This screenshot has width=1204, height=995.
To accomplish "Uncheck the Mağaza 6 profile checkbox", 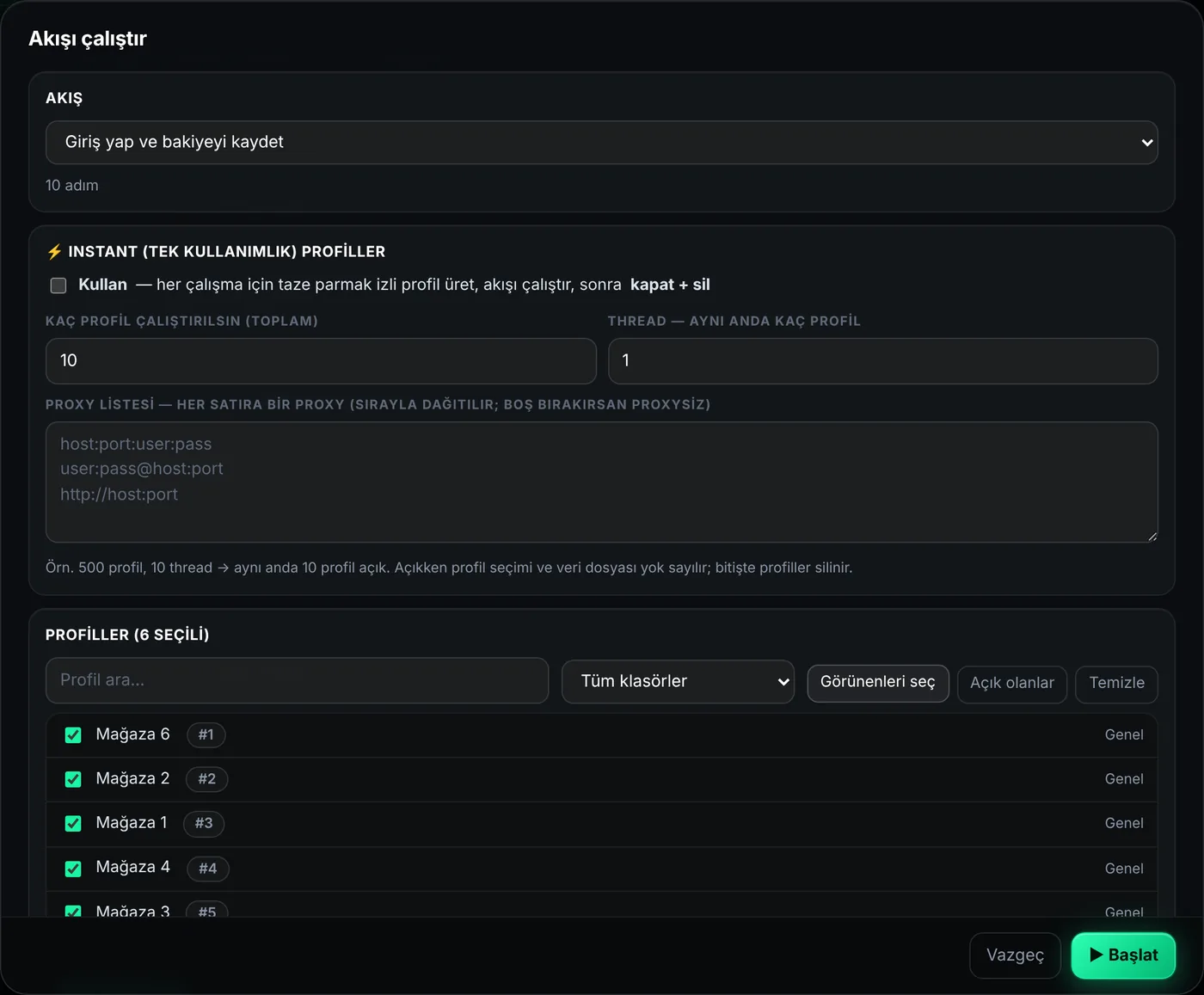I will point(73,735).
